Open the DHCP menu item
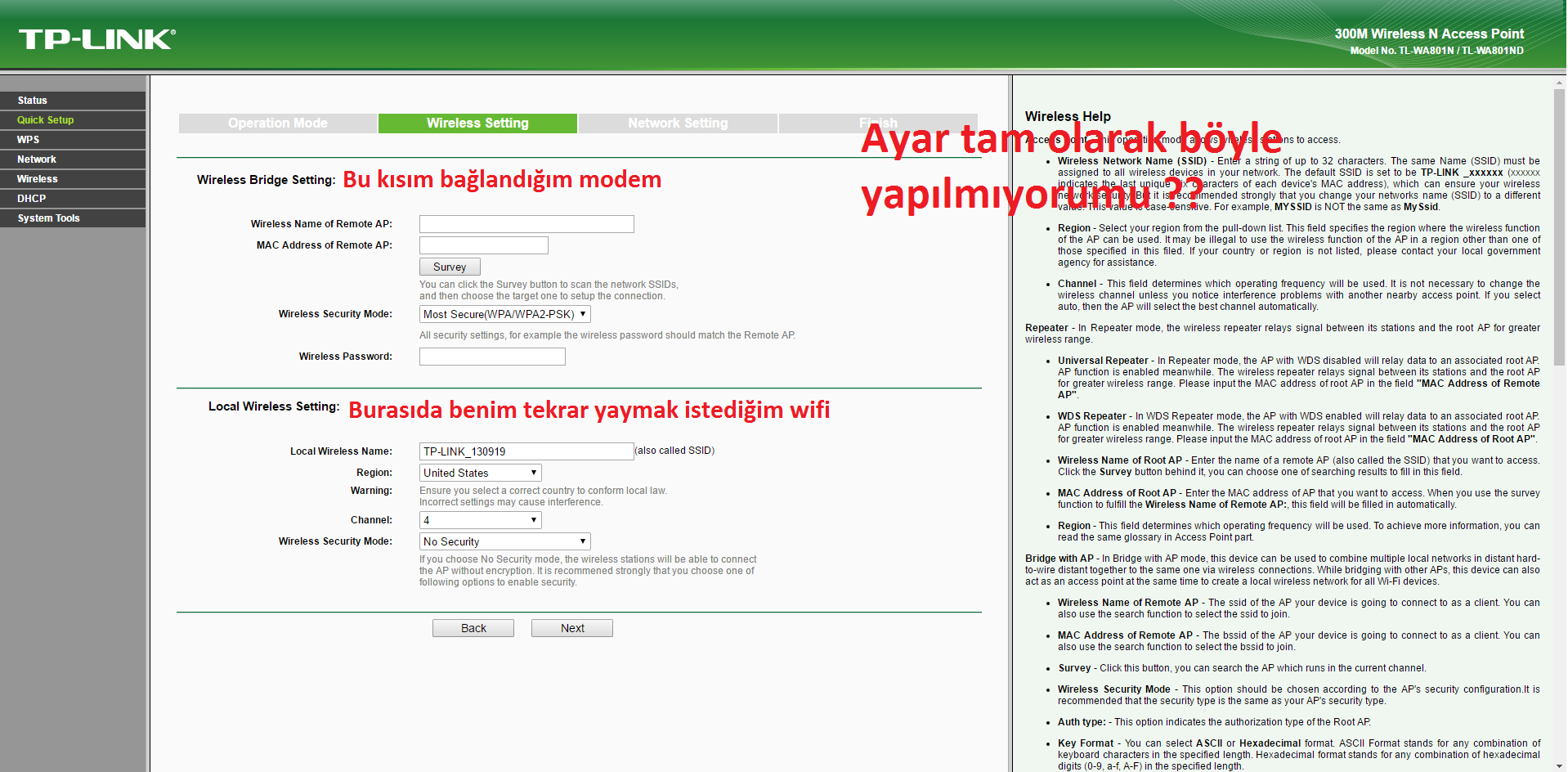The height and width of the screenshot is (772, 1568). (x=73, y=199)
